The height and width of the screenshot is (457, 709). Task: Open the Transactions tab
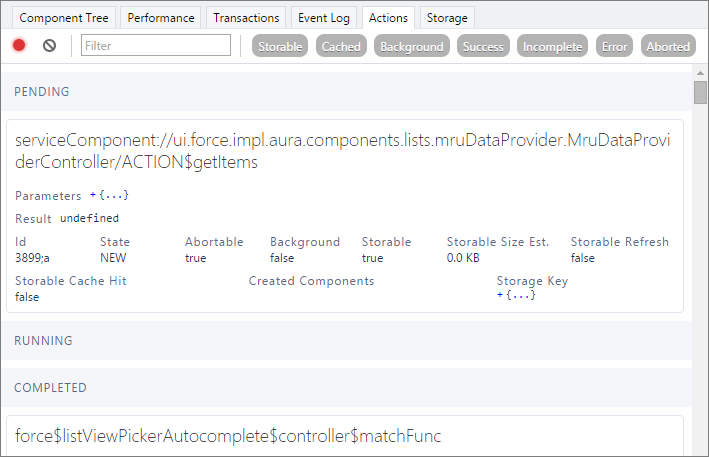pyautogui.click(x=246, y=18)
